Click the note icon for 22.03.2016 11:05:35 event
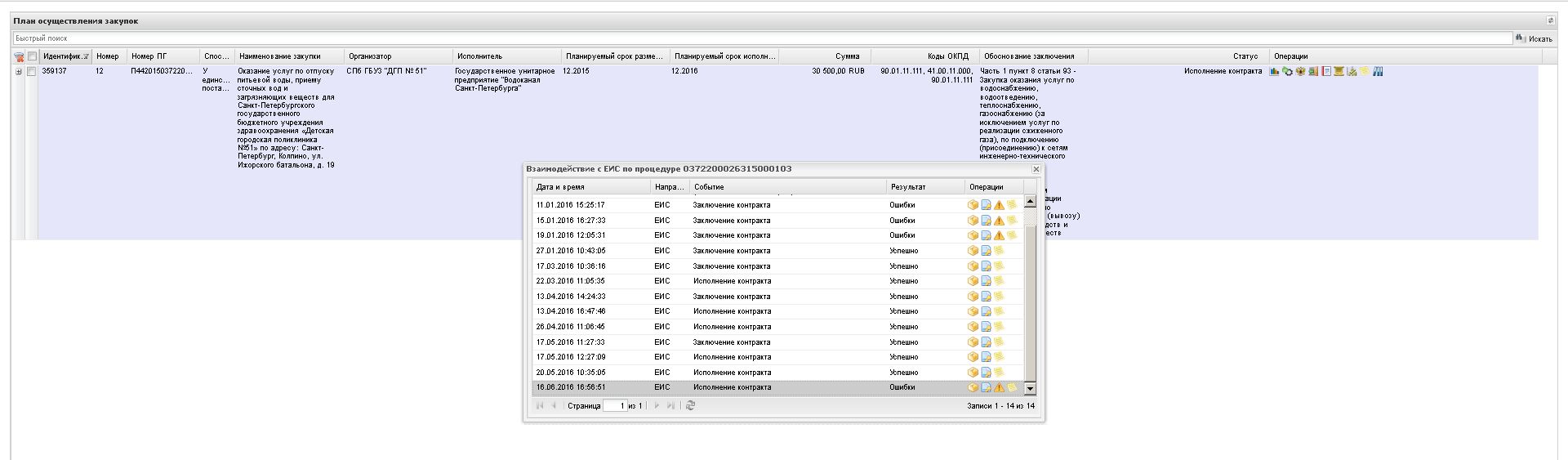Screen dimensions: 1568x460 click(x=998, y=280)
